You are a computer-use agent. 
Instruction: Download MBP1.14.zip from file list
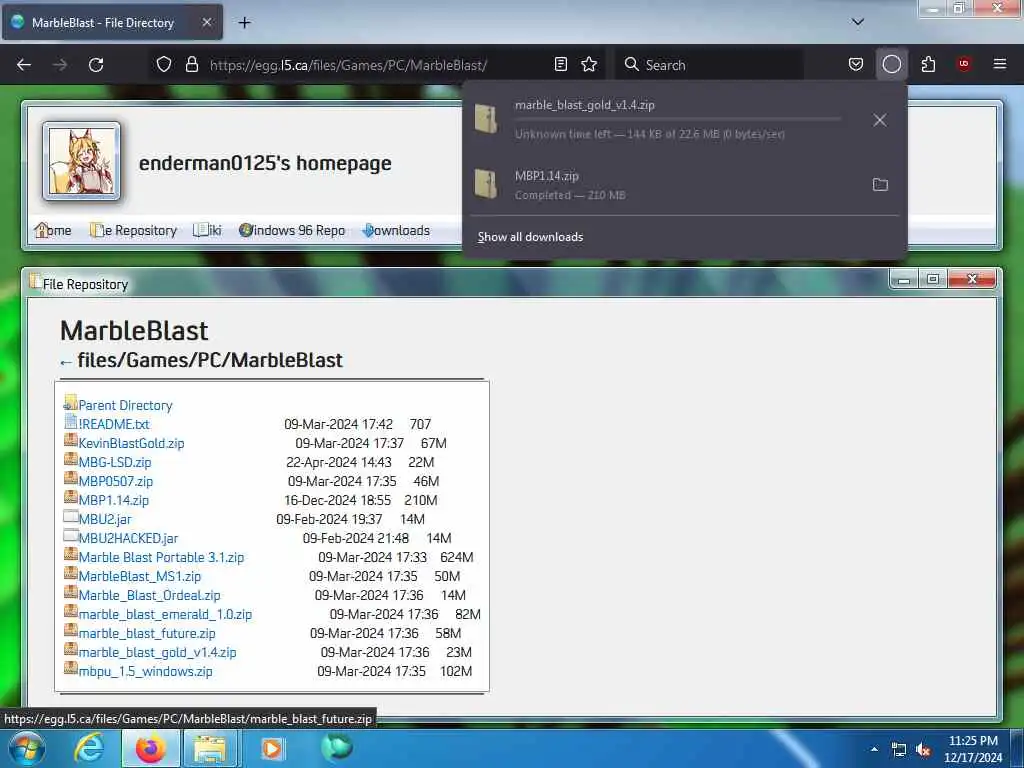point(114,500)
